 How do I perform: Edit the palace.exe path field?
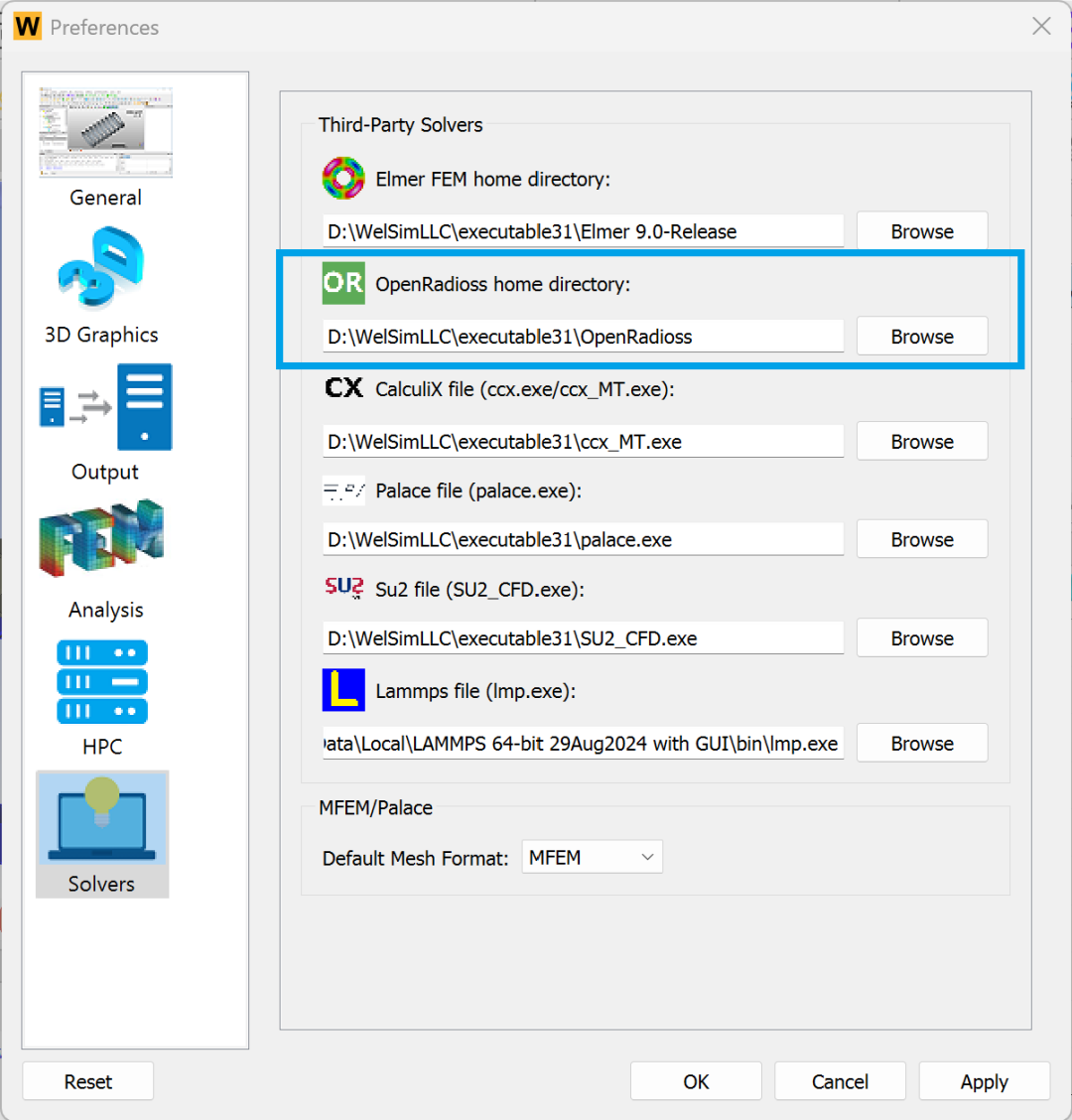[583, 539]
